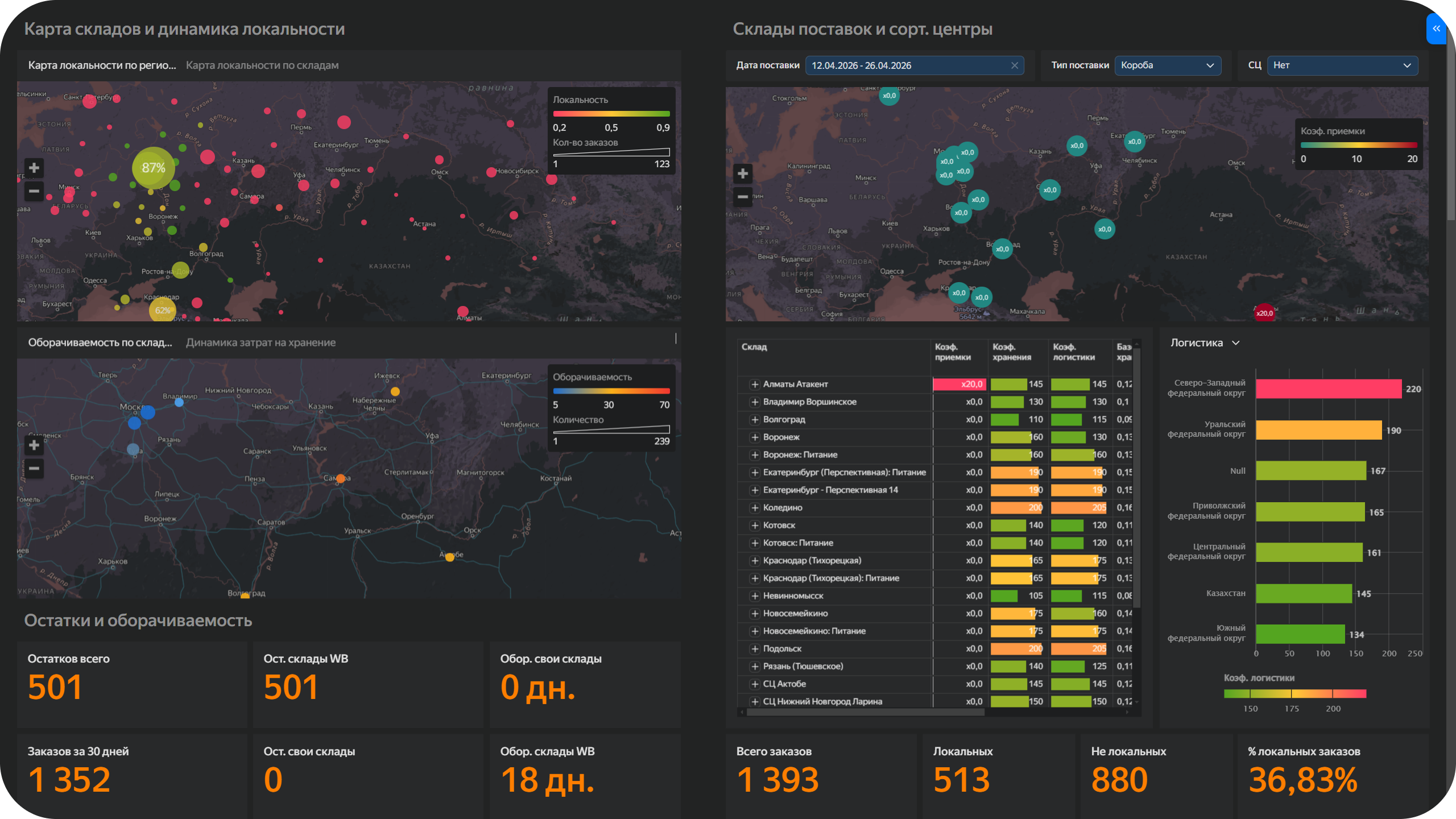Expand the Коледино warehouse row
The height and width of the screenshot is (819, 1456).
pos(755,508)
